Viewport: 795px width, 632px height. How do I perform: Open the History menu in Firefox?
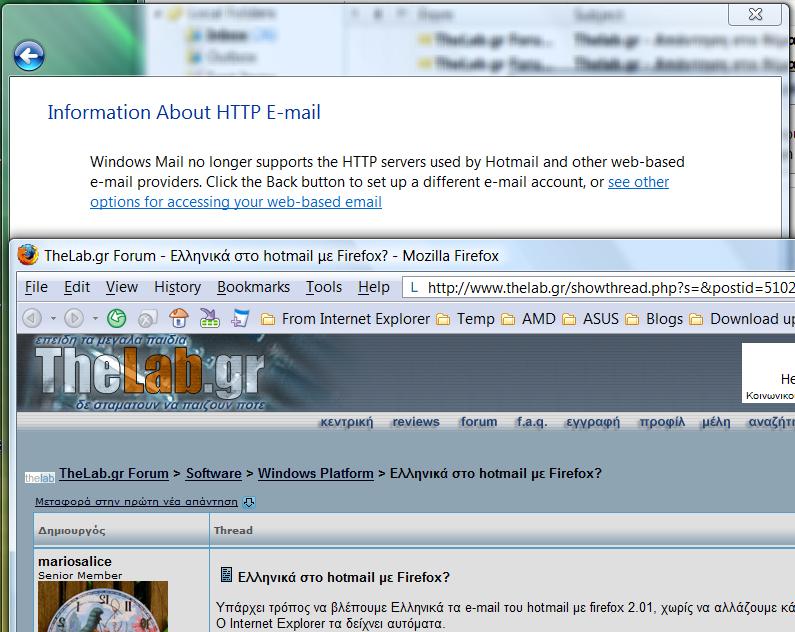177,287
